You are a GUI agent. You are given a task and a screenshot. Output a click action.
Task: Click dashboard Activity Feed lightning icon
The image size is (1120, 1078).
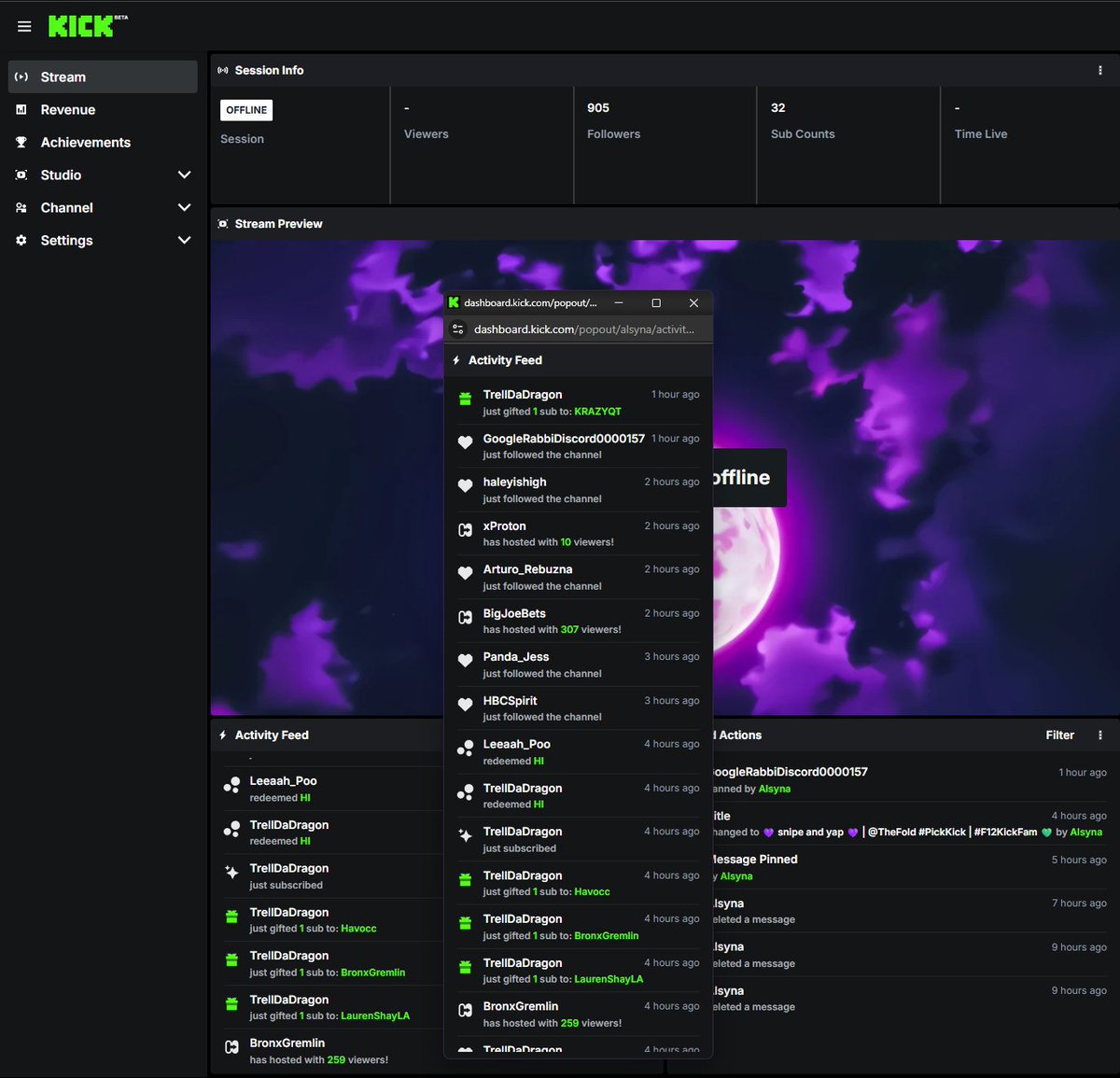coord(223,735)
